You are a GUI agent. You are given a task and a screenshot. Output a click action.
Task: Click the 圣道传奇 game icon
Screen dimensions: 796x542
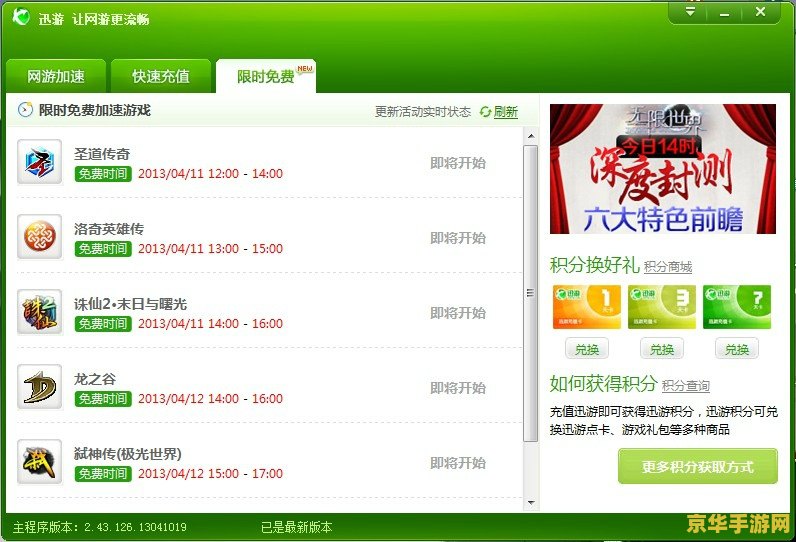tap(40, 161)
